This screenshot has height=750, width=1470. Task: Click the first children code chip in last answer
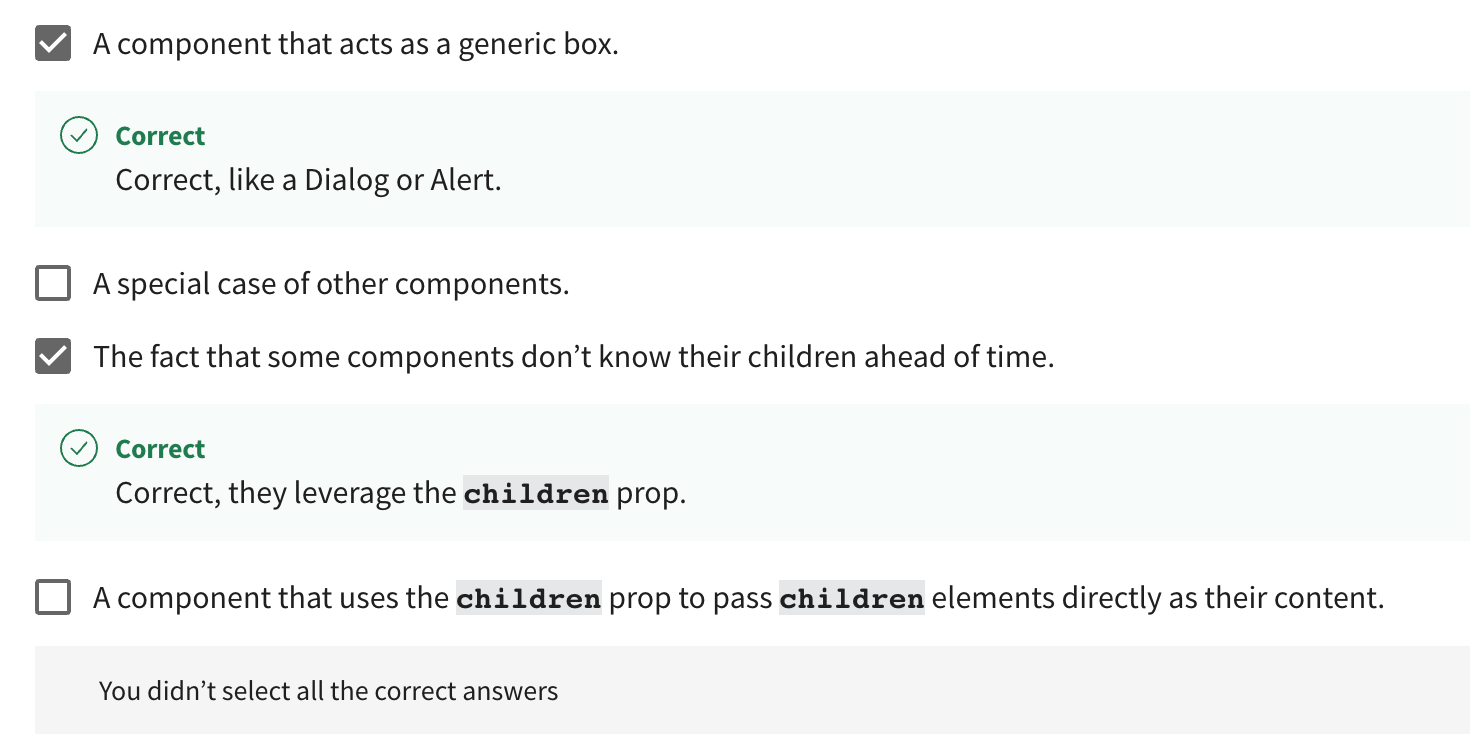[x=527, y=597]
